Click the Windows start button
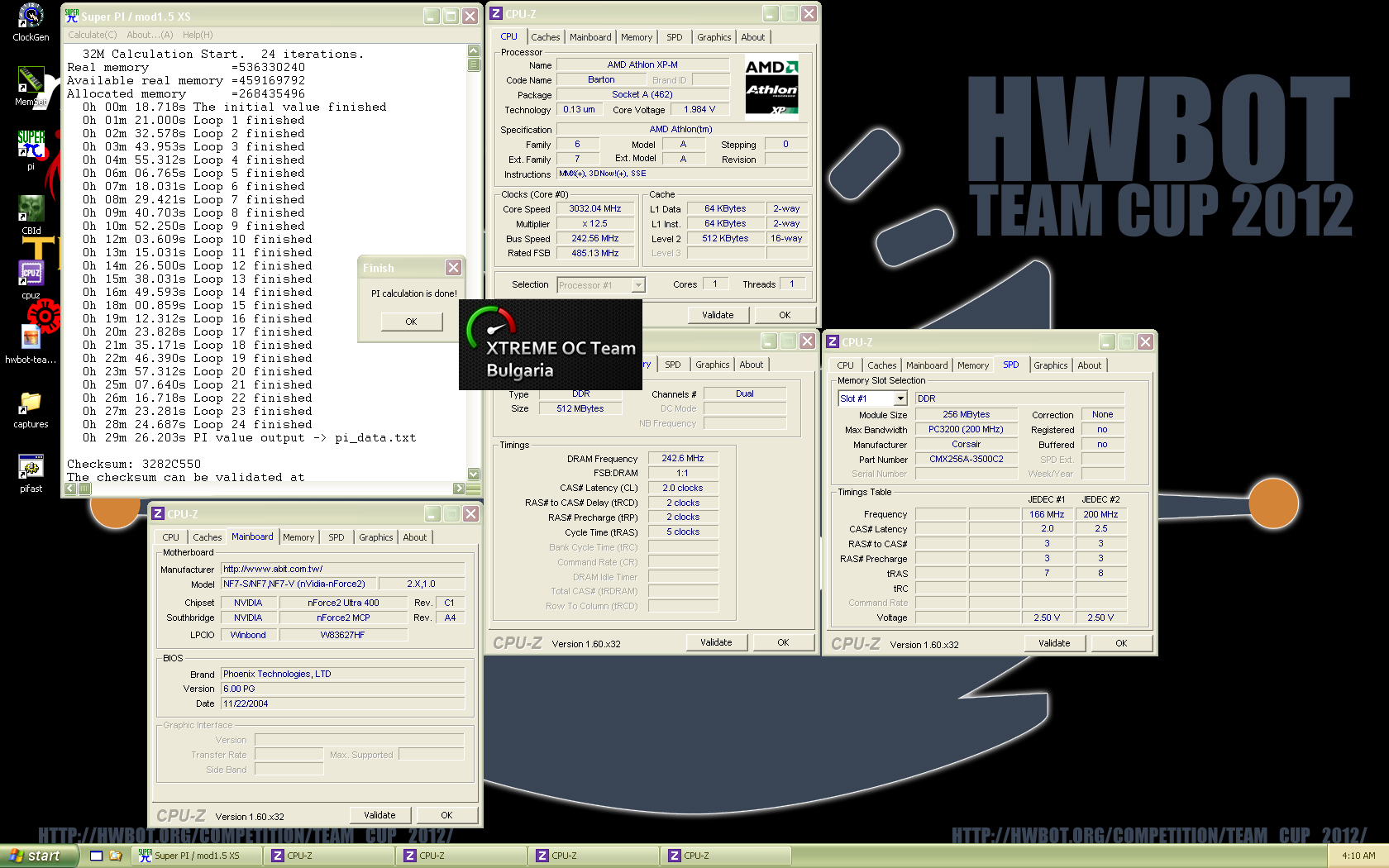This screenshot has height=868, width=1389. coord(39,856)
